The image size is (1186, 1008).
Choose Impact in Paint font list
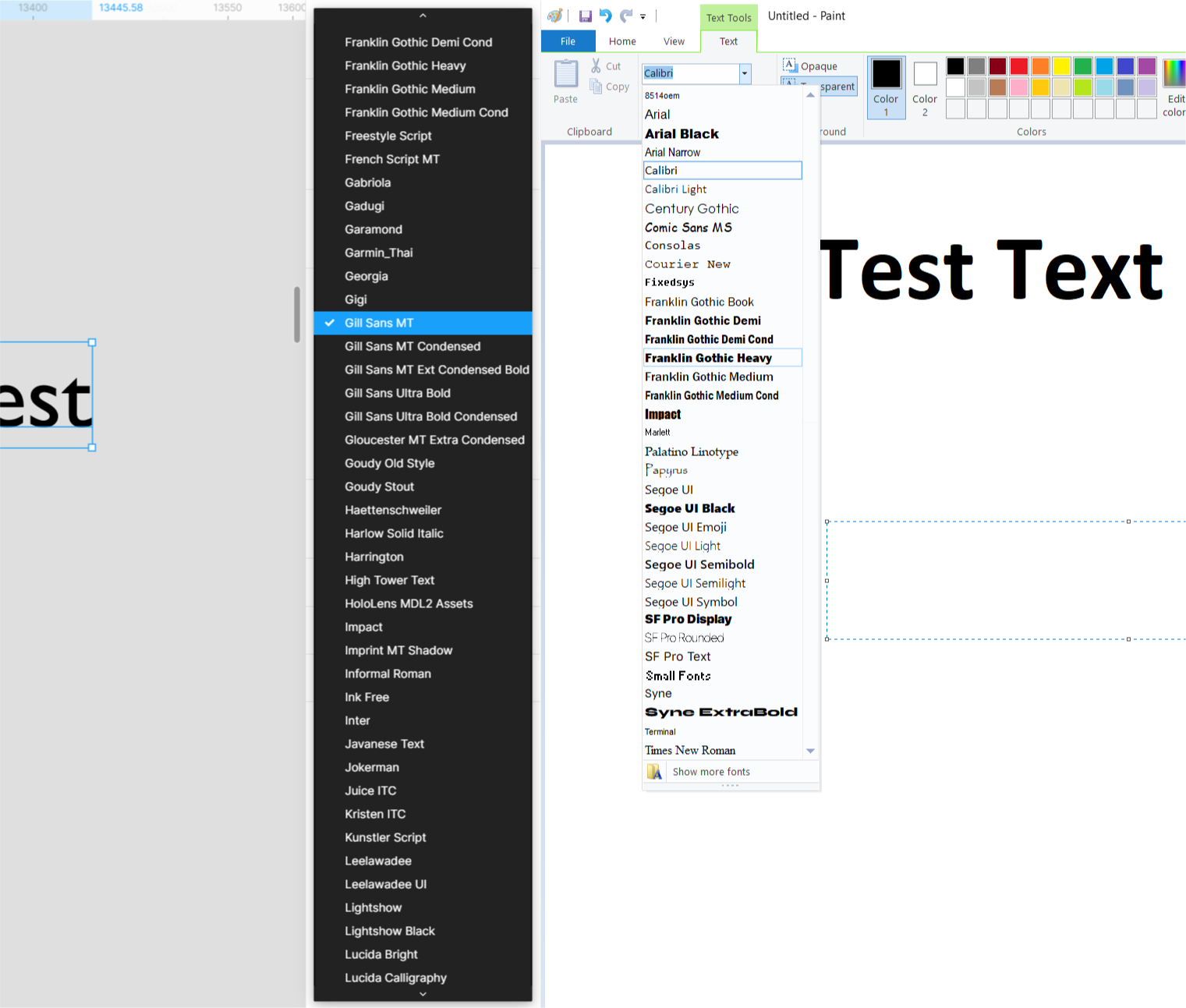[x=722, y=414]
